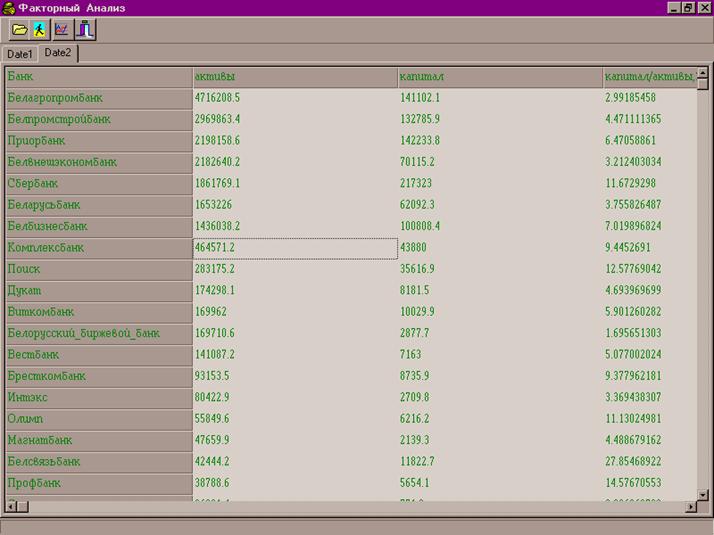Click the open folder toolbar icon
This screenshot has height=535, width=714.
click(18, 30)
